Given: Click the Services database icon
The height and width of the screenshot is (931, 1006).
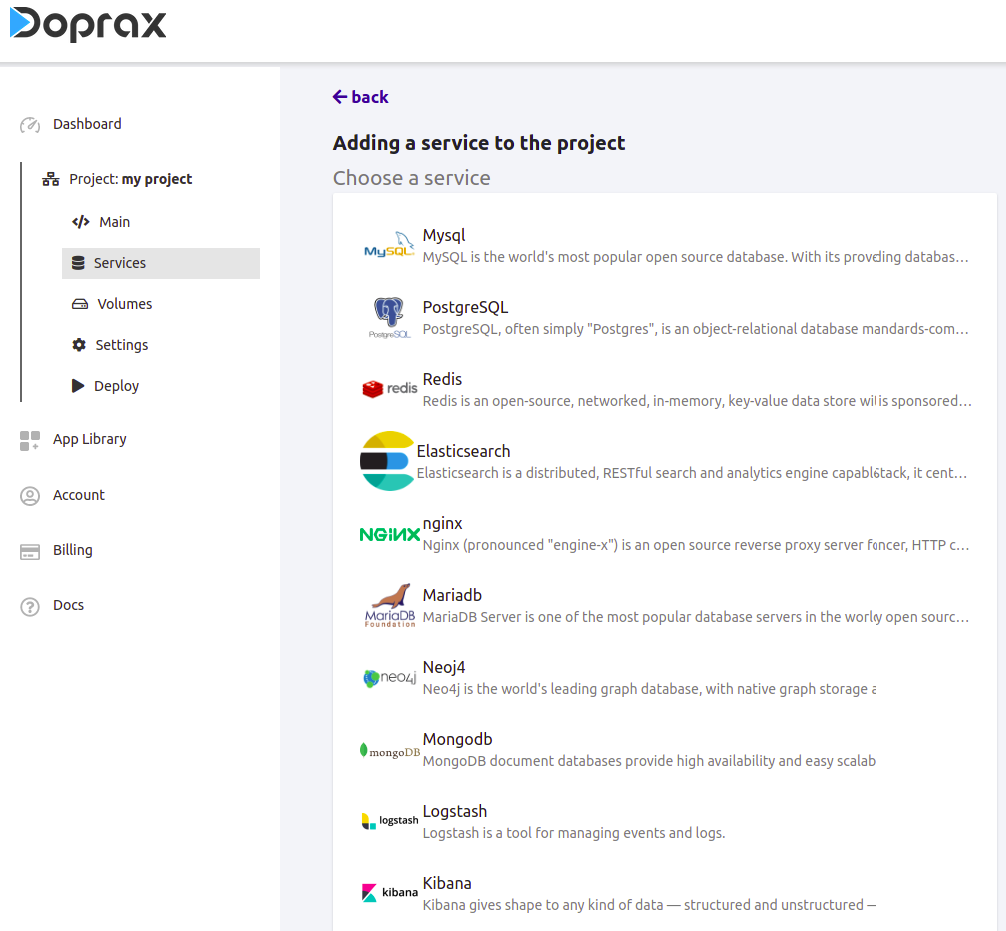Looking at the screenshot, I should (78, 263).
